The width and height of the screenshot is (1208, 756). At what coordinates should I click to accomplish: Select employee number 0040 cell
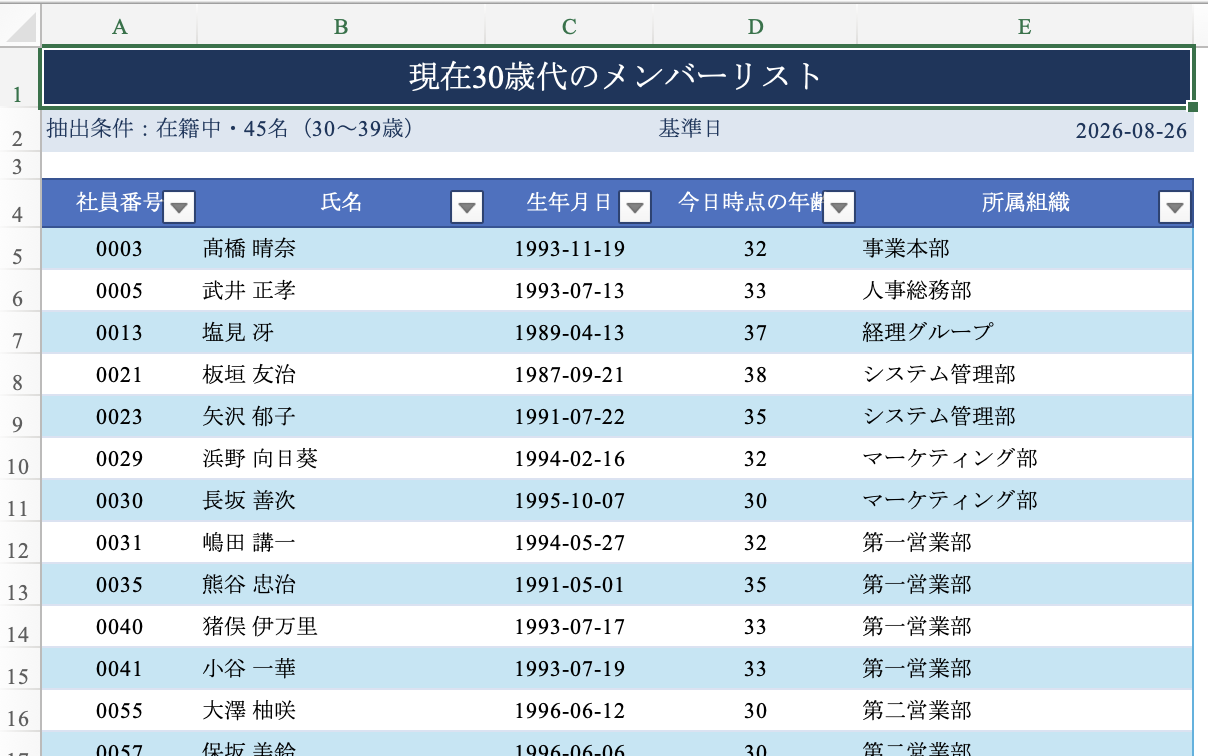pyautogui.click(x=120, y=626)
